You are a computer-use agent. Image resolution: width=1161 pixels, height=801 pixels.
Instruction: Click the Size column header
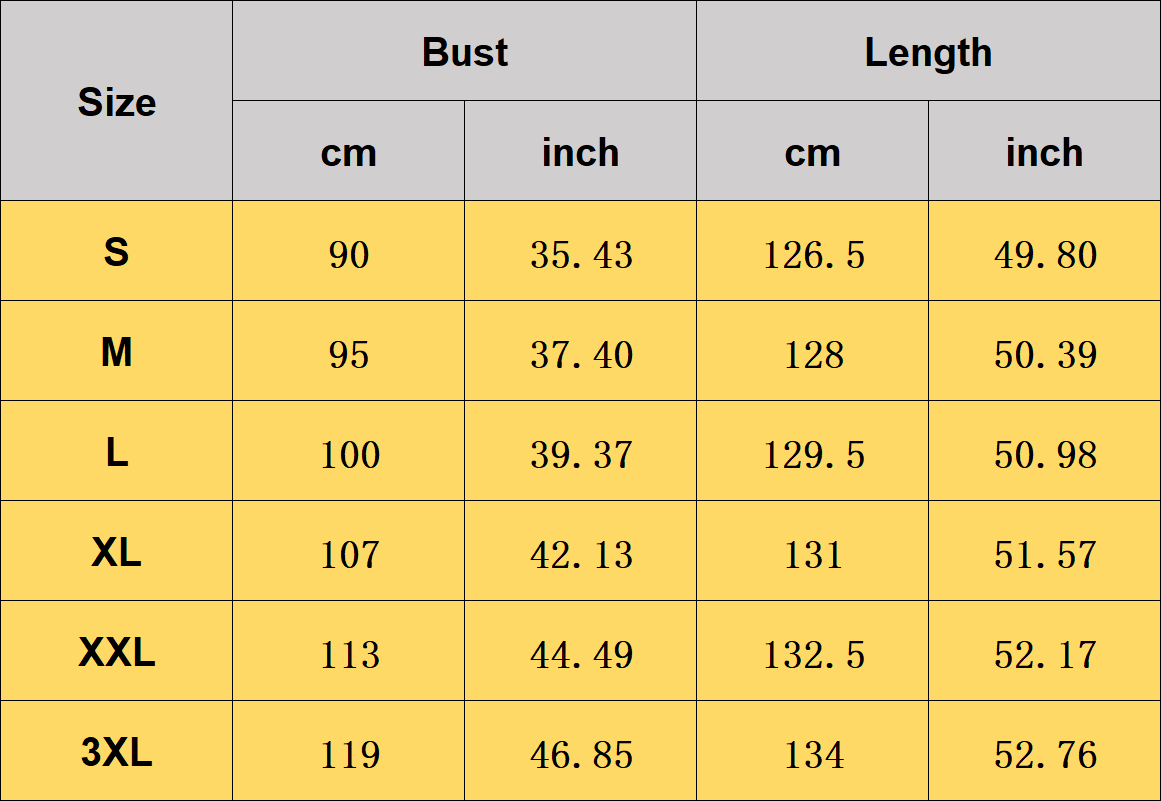(x=116, y=102)
